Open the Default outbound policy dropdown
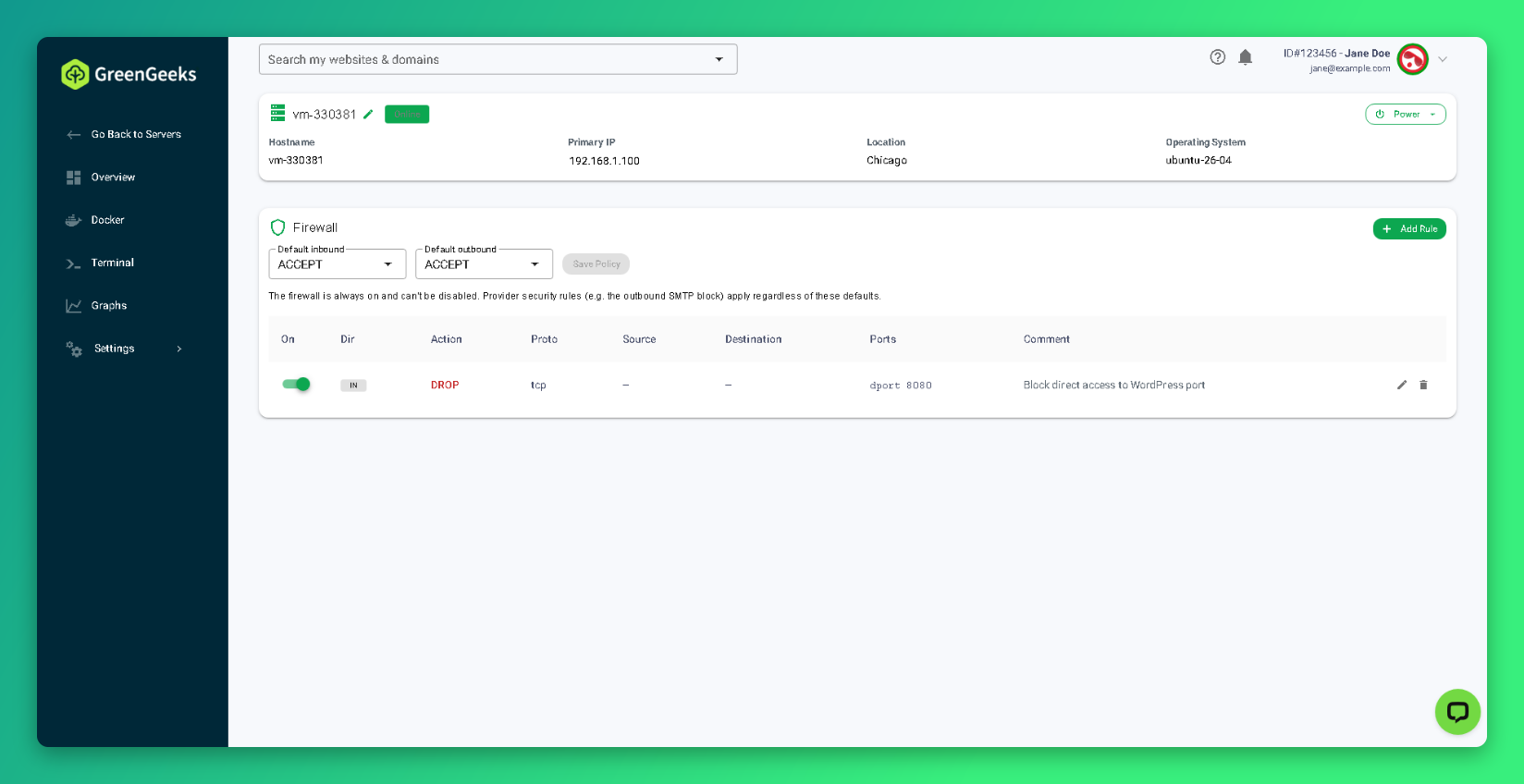This screenshot has height=784, width=1524. point(484,263)
